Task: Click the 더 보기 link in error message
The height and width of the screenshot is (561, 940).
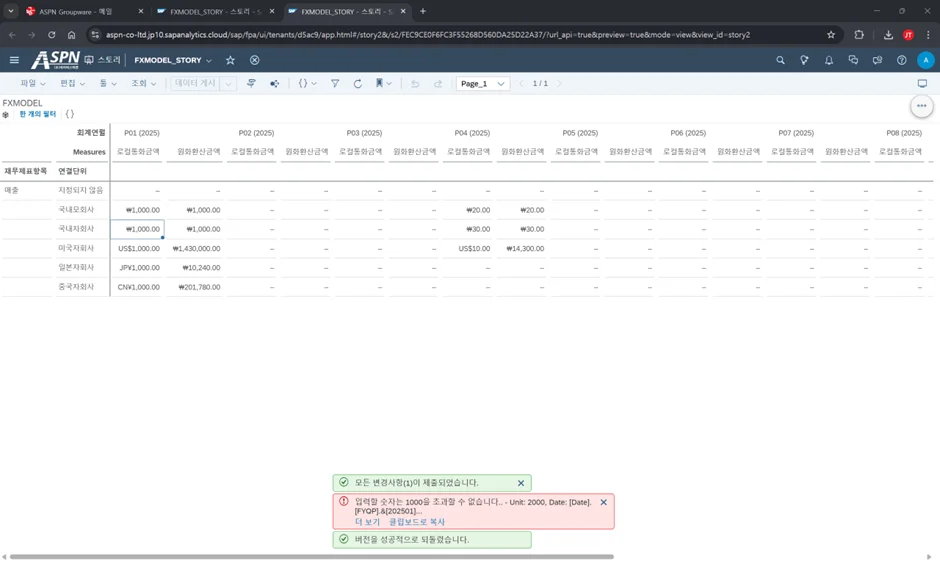Action: 367,522
